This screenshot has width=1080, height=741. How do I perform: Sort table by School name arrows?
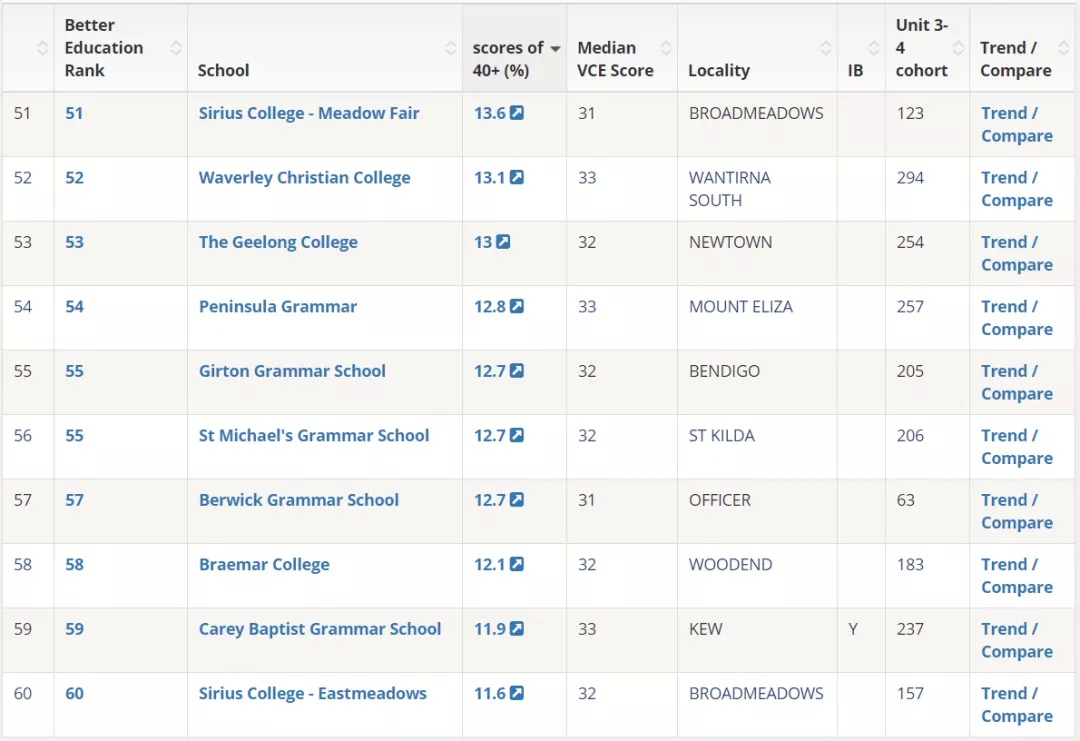click(x=450, y=48)
